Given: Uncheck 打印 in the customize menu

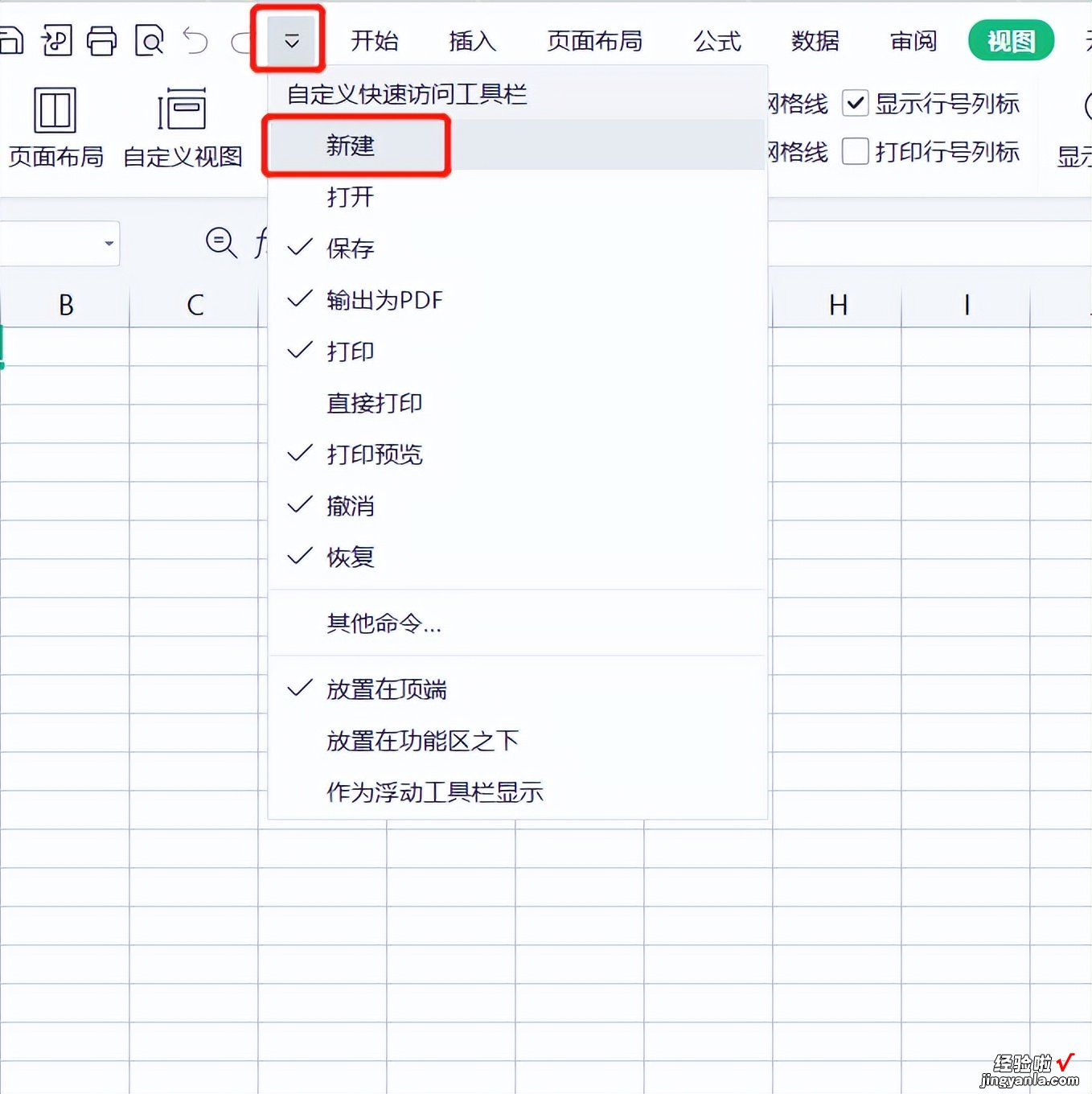Looking at the screenshot, I should click(x=517, y=352).
